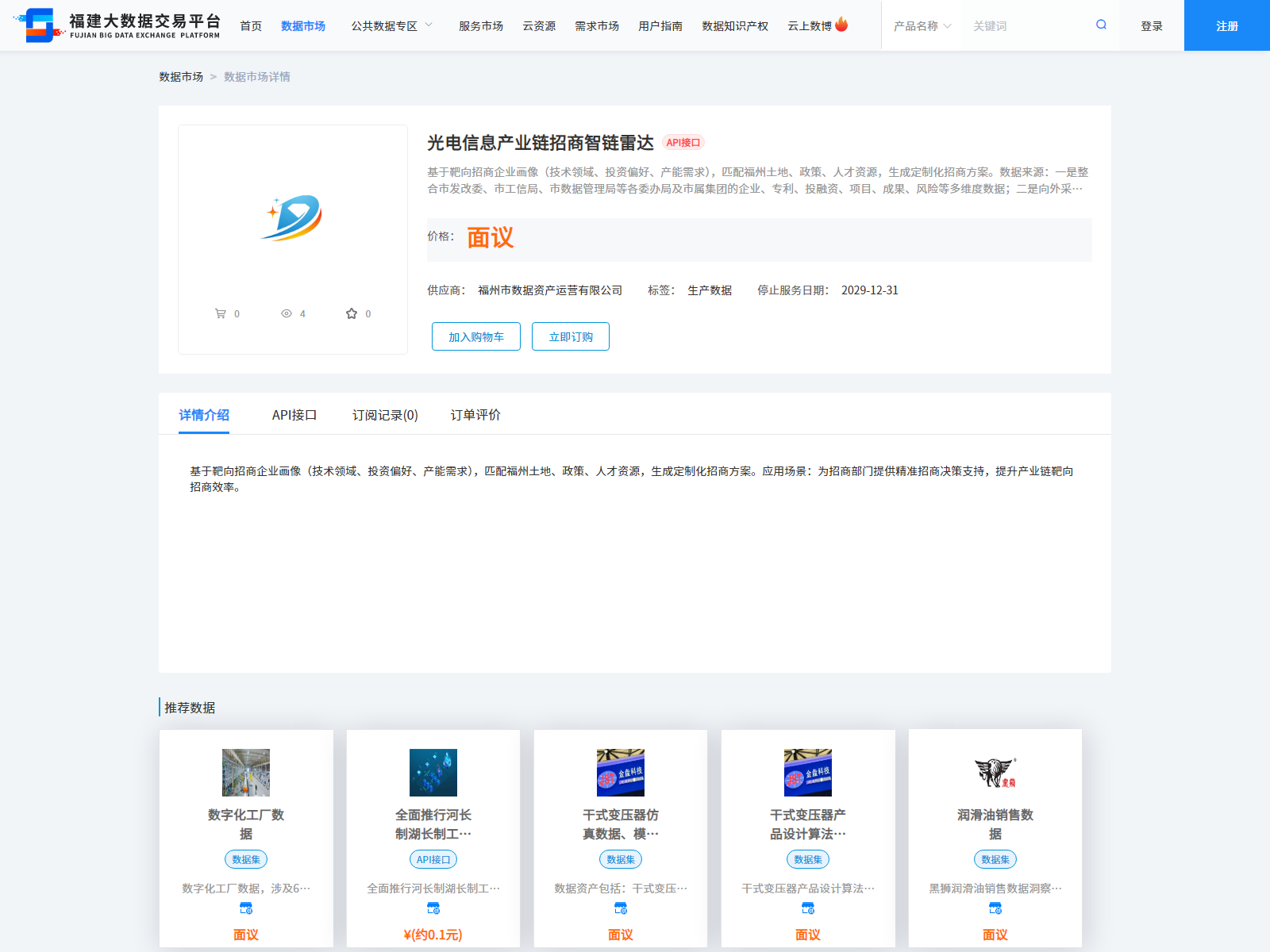This screenshot has height=952, width=1270.
Task: Click the 关键词 search input field
Action: click(x=1028, y=25)
